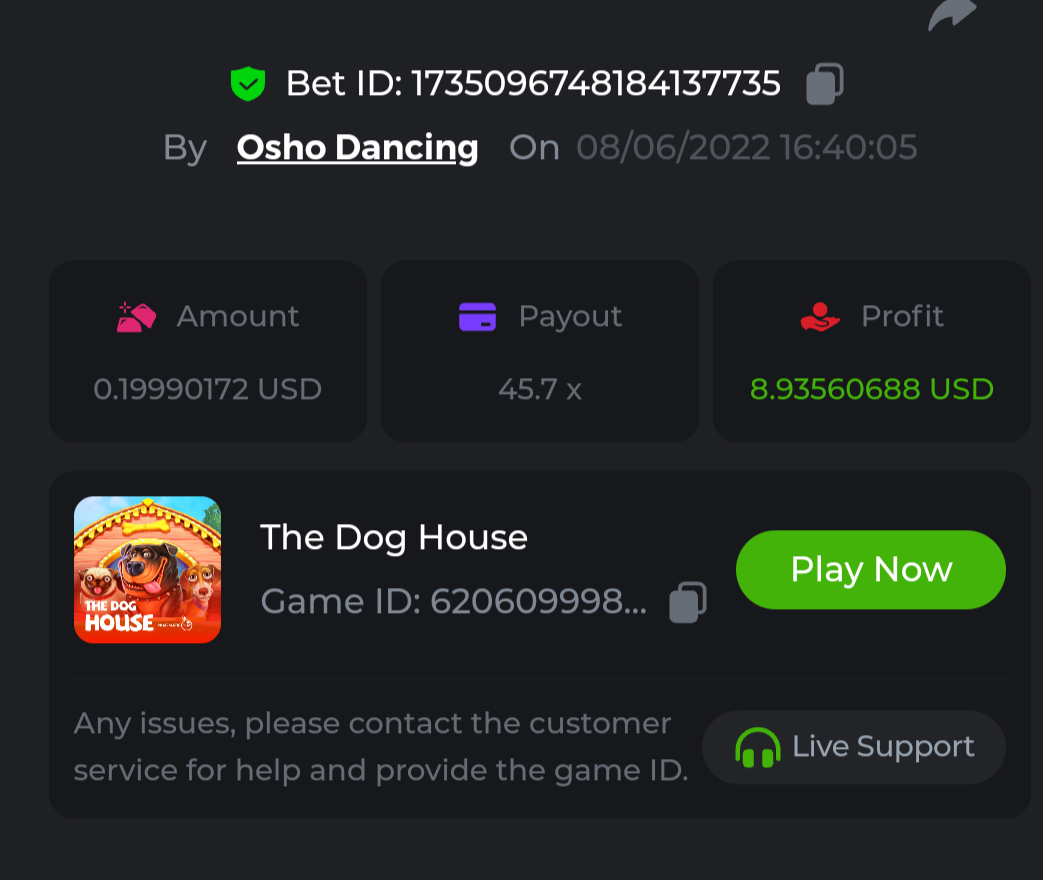The width and height of the screenshot is (1043, 880).
Task: Click the customer service help text
Action: coord(380,747)
